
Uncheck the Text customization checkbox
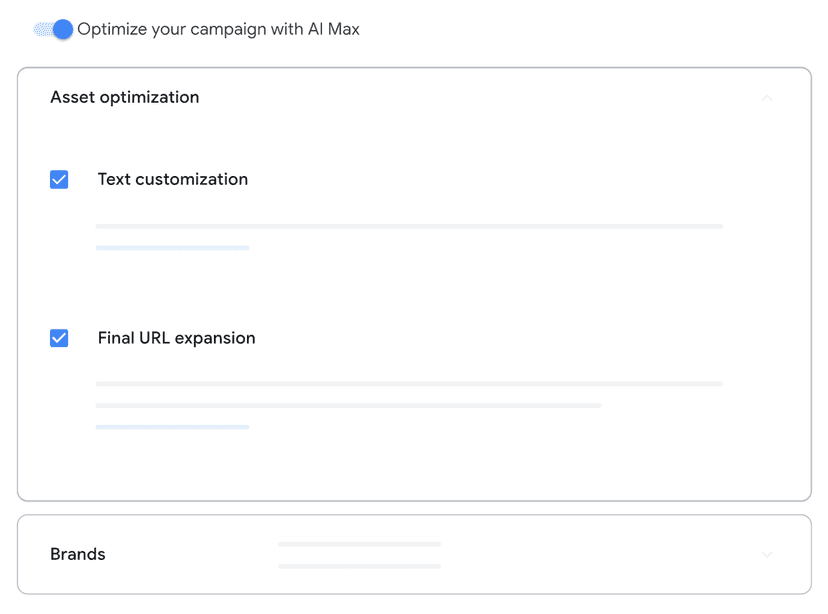coord(59,180)
